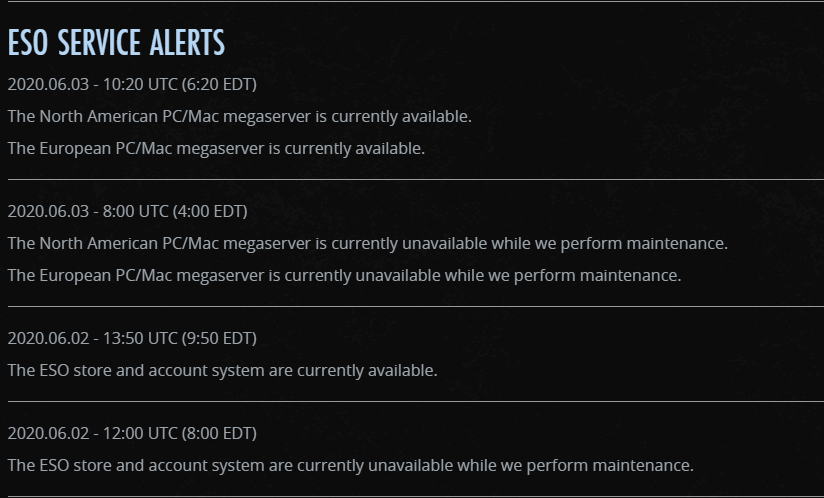
Task: Select the North American megaserver currently available alert
Action: point(239,116)
